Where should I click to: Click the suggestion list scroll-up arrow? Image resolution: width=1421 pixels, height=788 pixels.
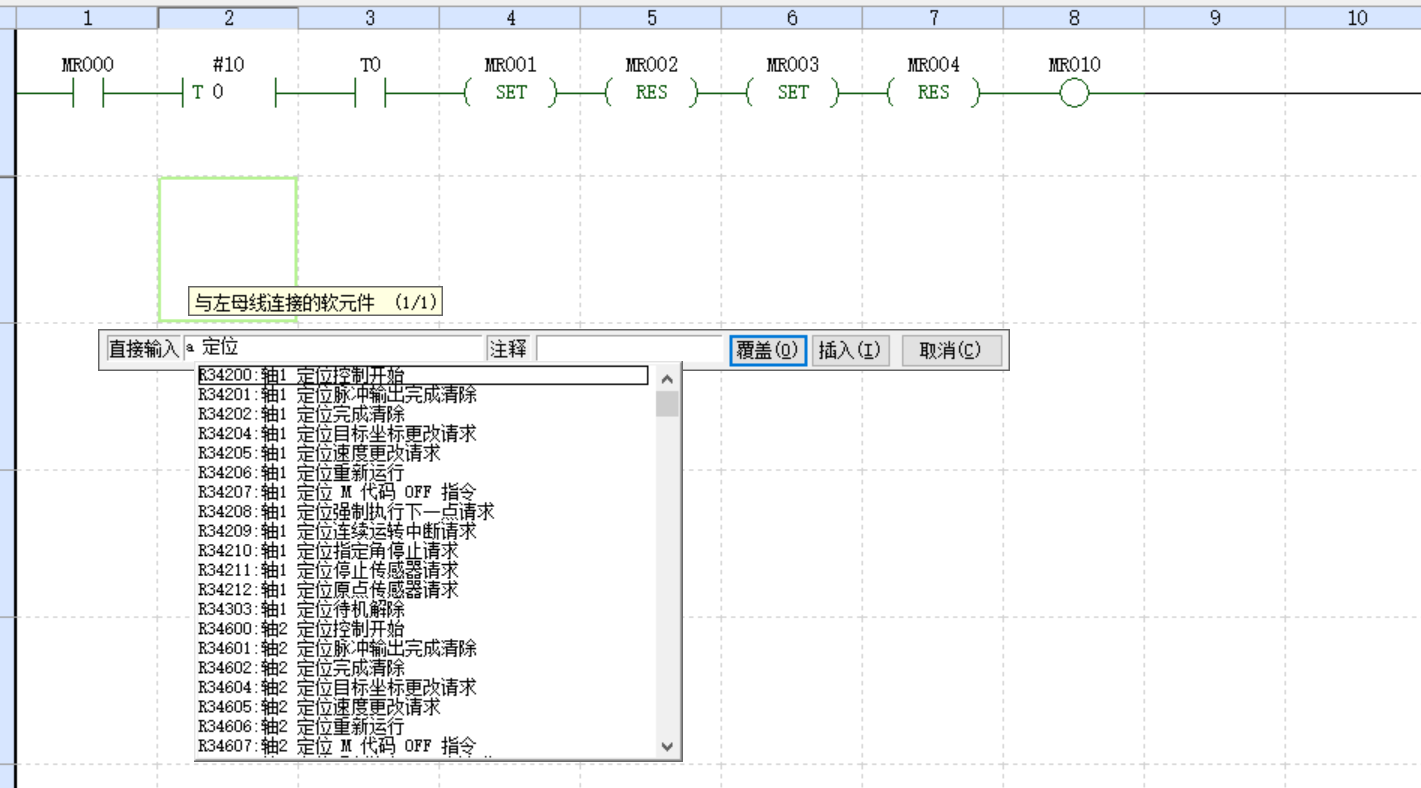click(x=668, y=379)
